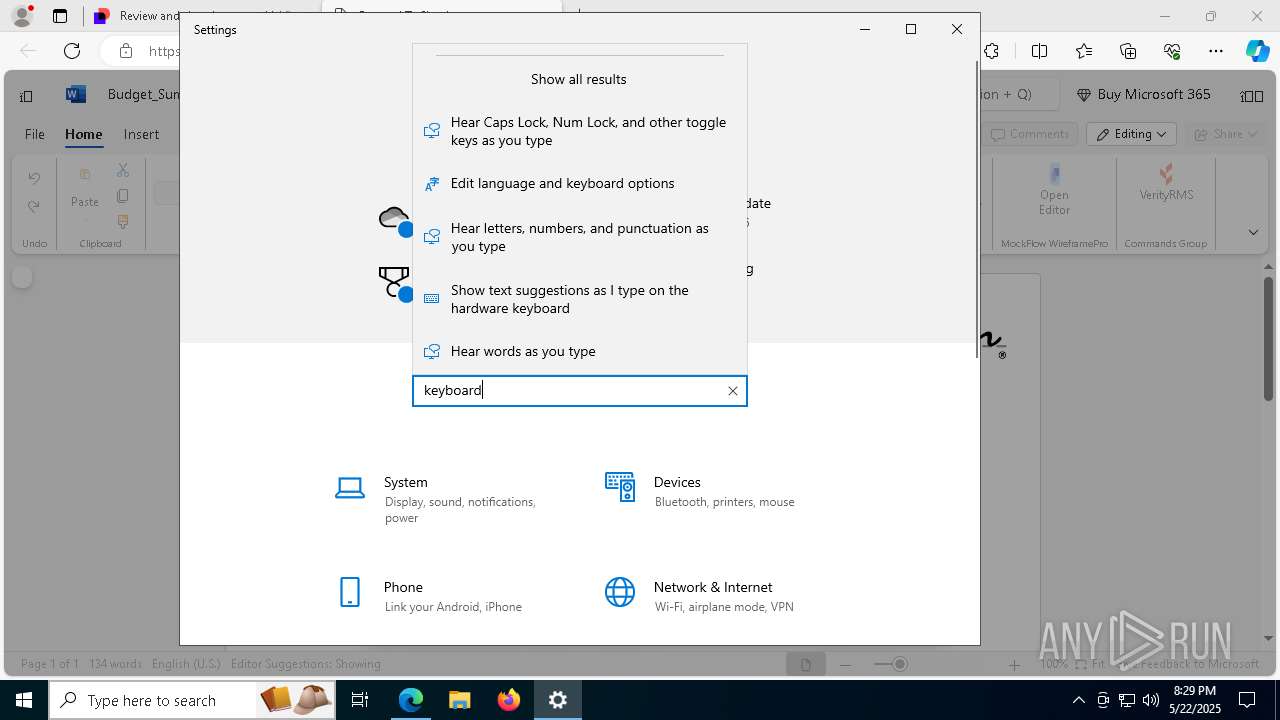1280x720 pixels.
Task: Click the Comments button in Word
Action: [1030, 134]
